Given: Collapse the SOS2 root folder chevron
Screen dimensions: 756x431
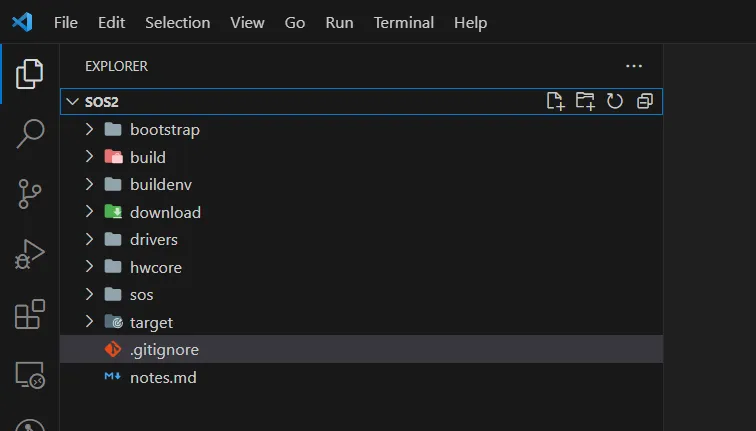Looking at the screenshot, I should [72, 102].
